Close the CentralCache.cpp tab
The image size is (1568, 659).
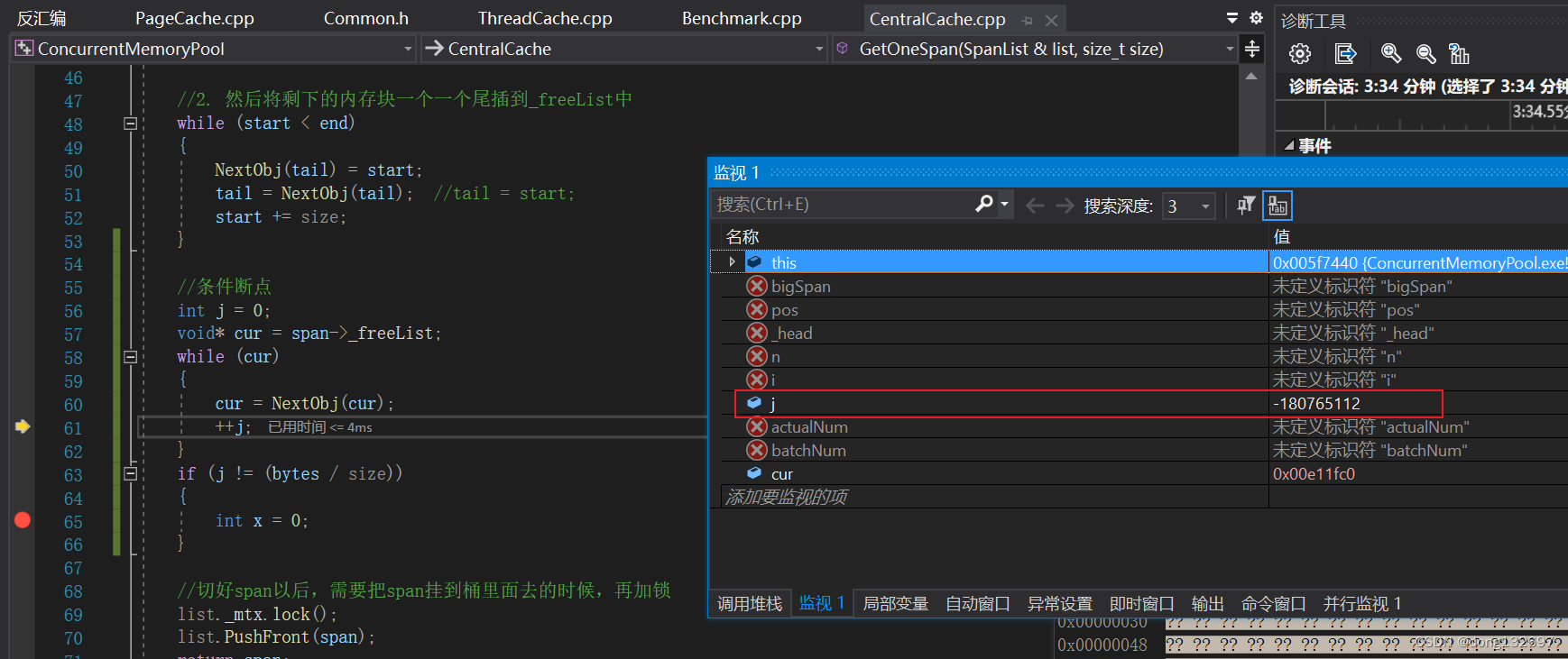point(1051,20)
